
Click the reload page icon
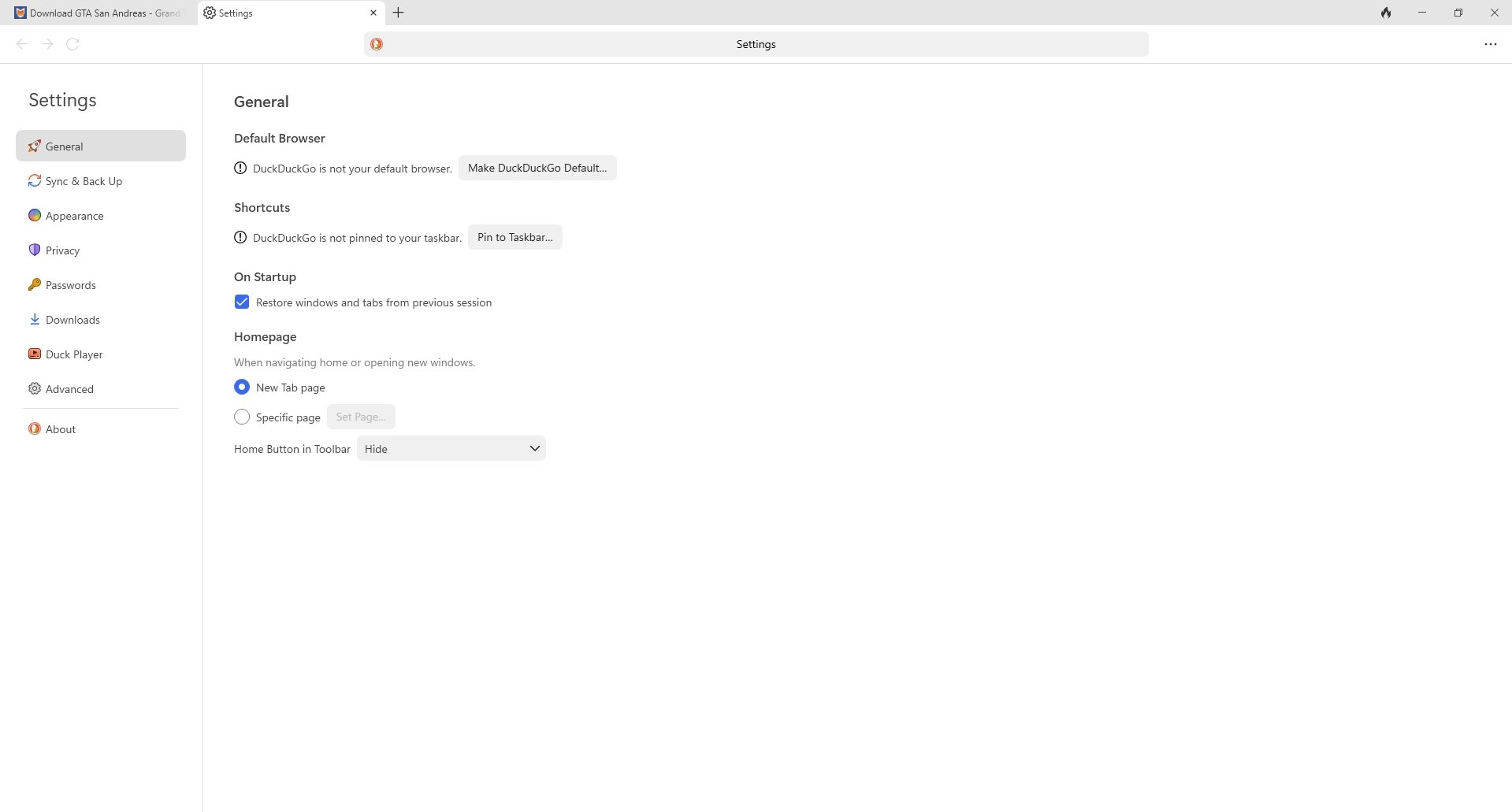(72, 44)
